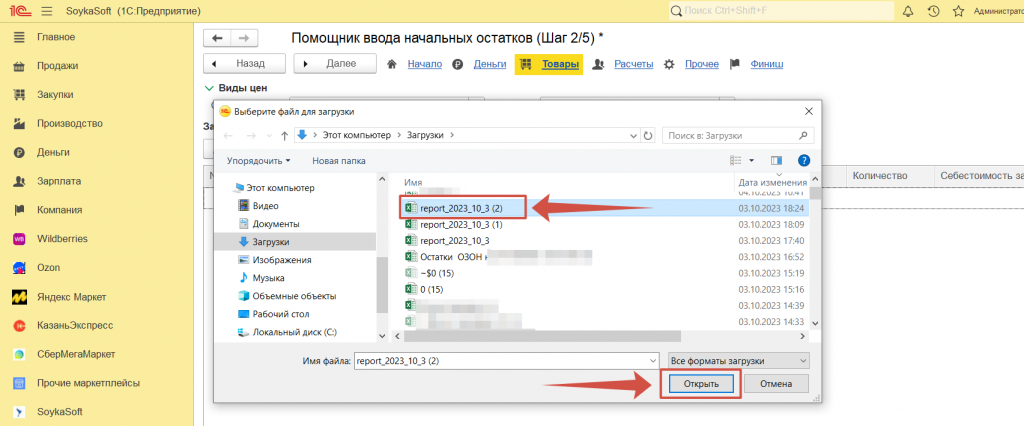Open the history clock icon
Viewport: 1024px width, 426px height.
[933, 11]
